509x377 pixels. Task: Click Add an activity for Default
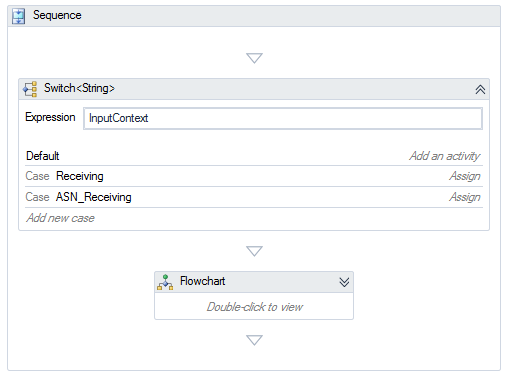[x=445, y=156]
